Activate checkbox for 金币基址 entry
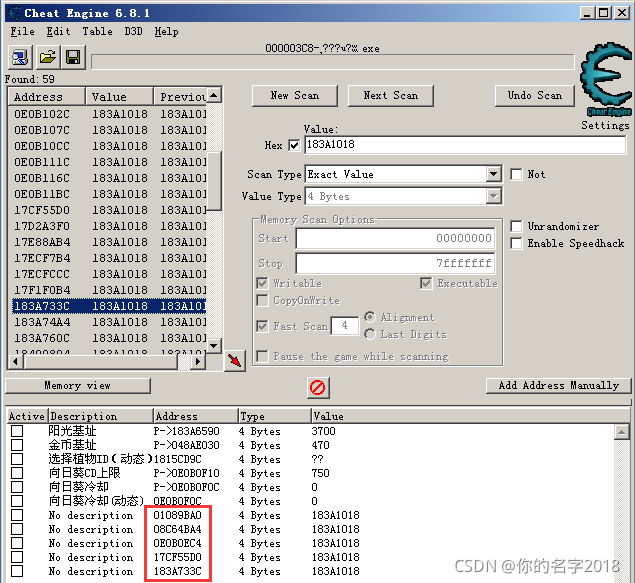The height and width of the screenshot is (583, 635). click(17, 445)
